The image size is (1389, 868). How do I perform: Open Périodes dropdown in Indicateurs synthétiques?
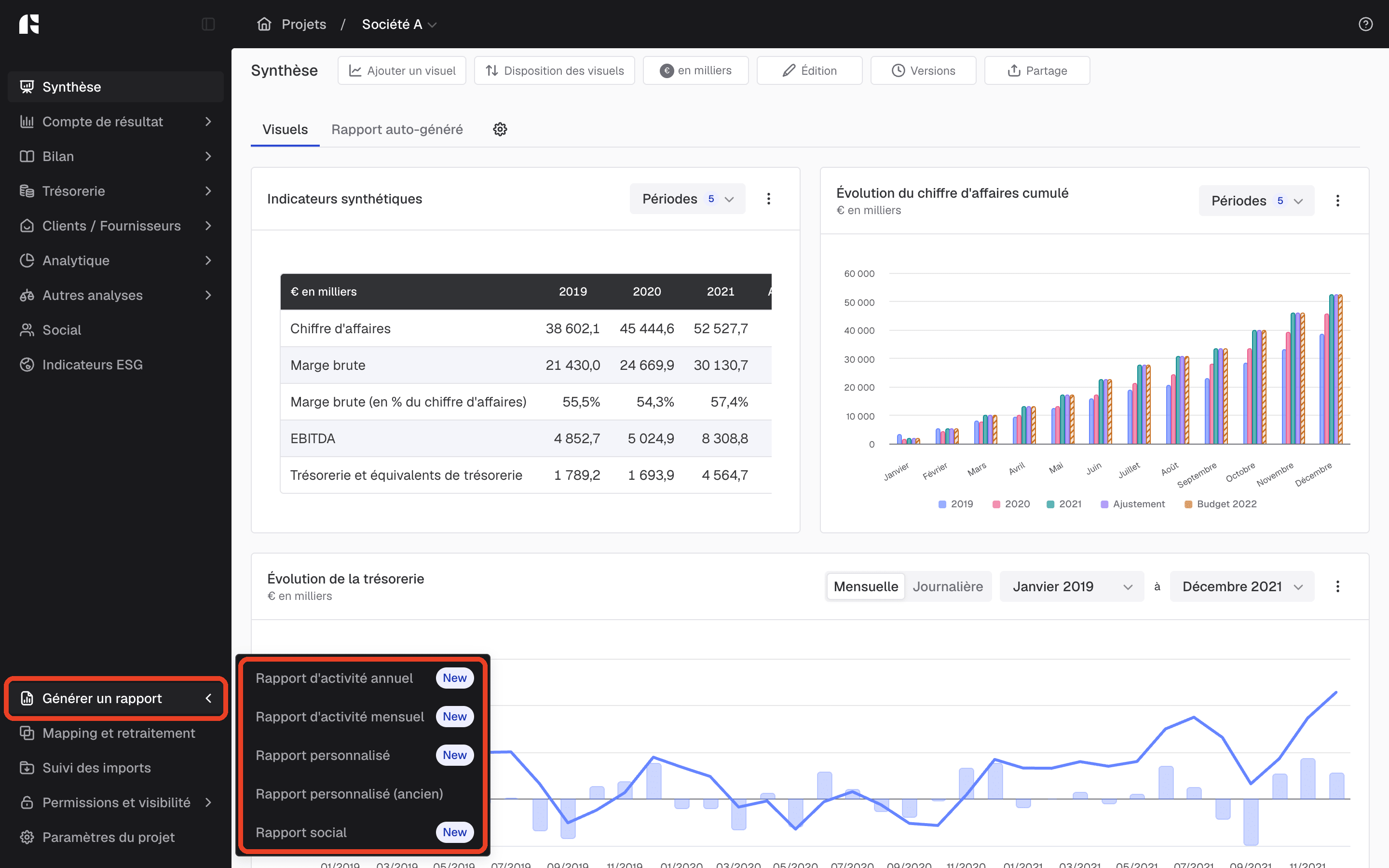[x=688, y=199]
